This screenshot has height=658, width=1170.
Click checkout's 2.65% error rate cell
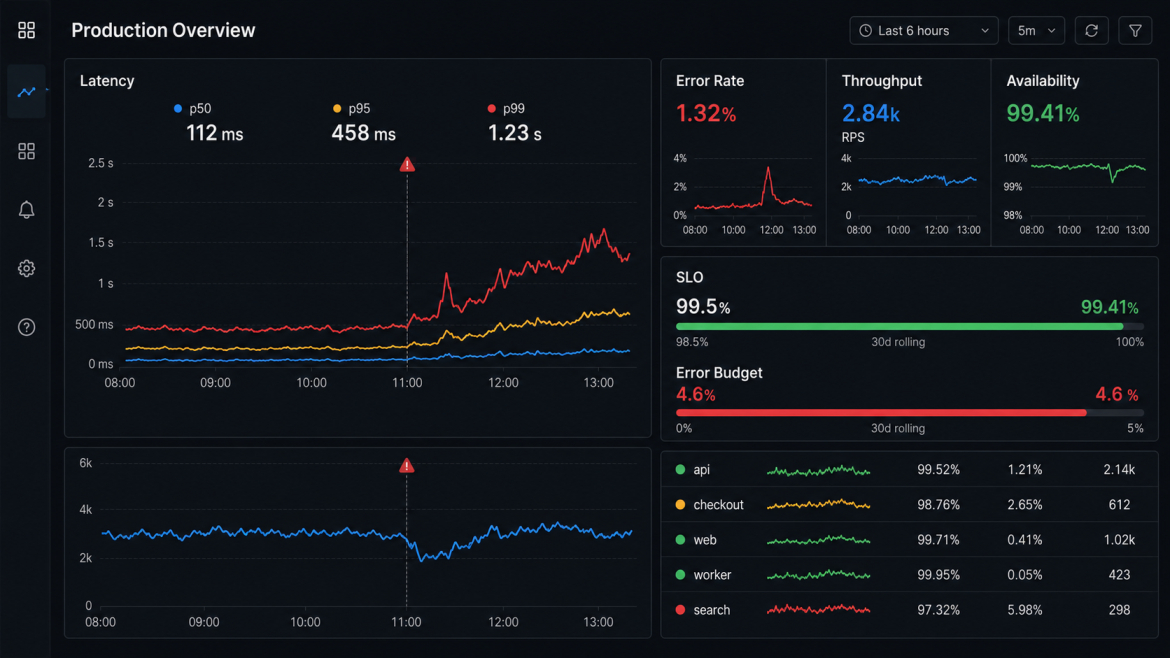1024,504
